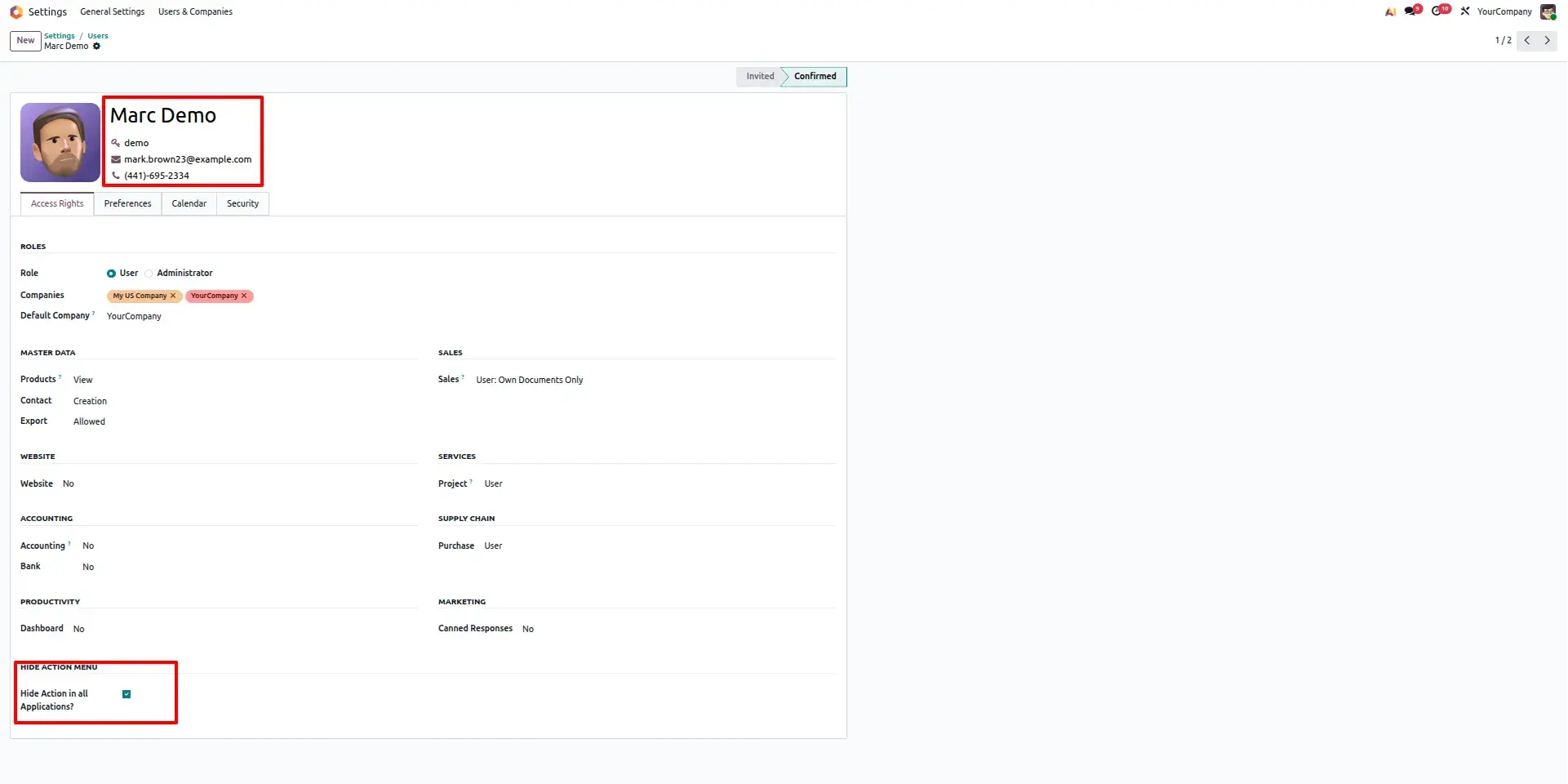The image size is (1568, 784).
Task: Create a new user with the New button
Action: coord(25,41)
